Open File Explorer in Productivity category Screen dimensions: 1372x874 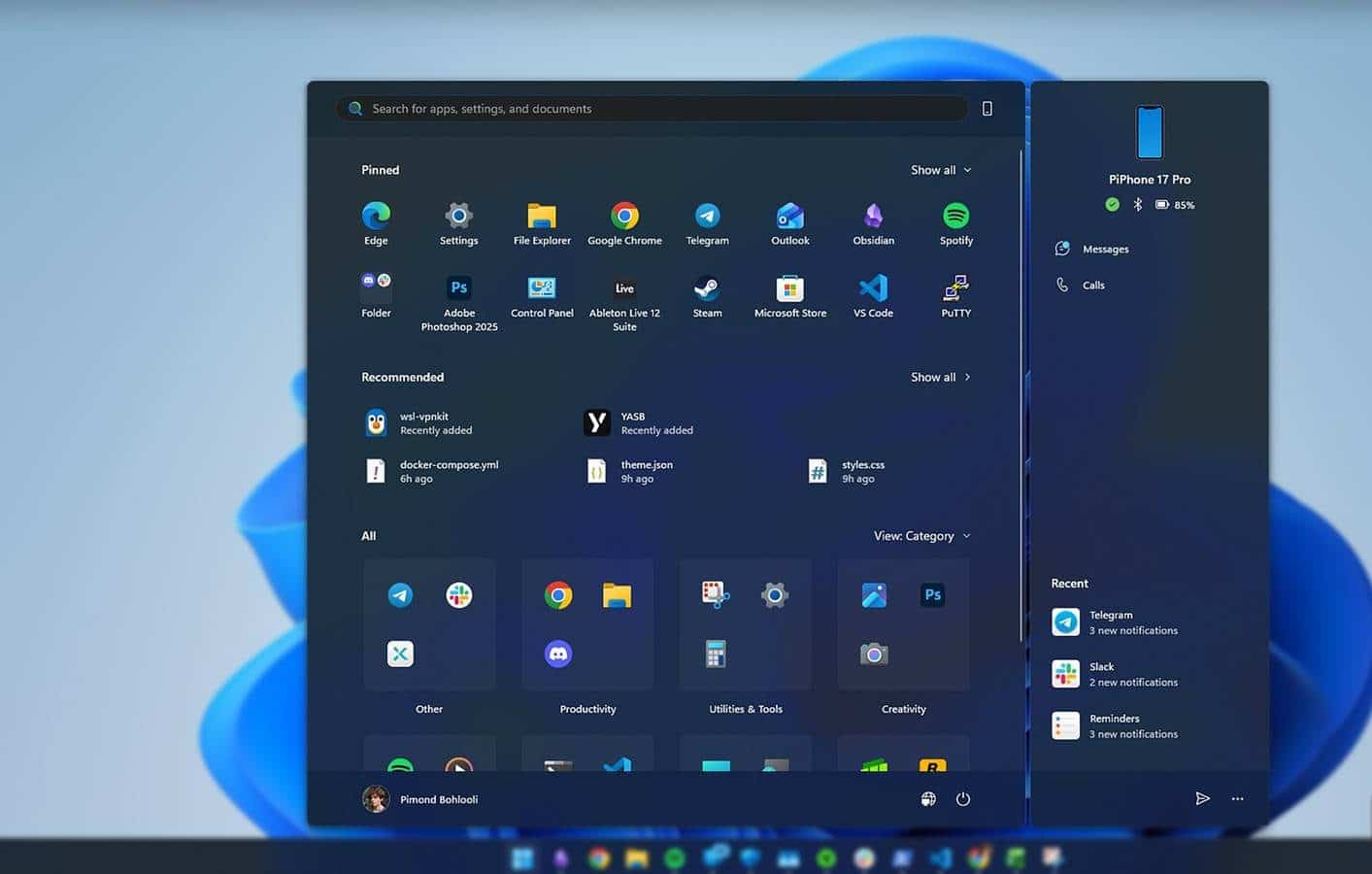tap(617, 595)
